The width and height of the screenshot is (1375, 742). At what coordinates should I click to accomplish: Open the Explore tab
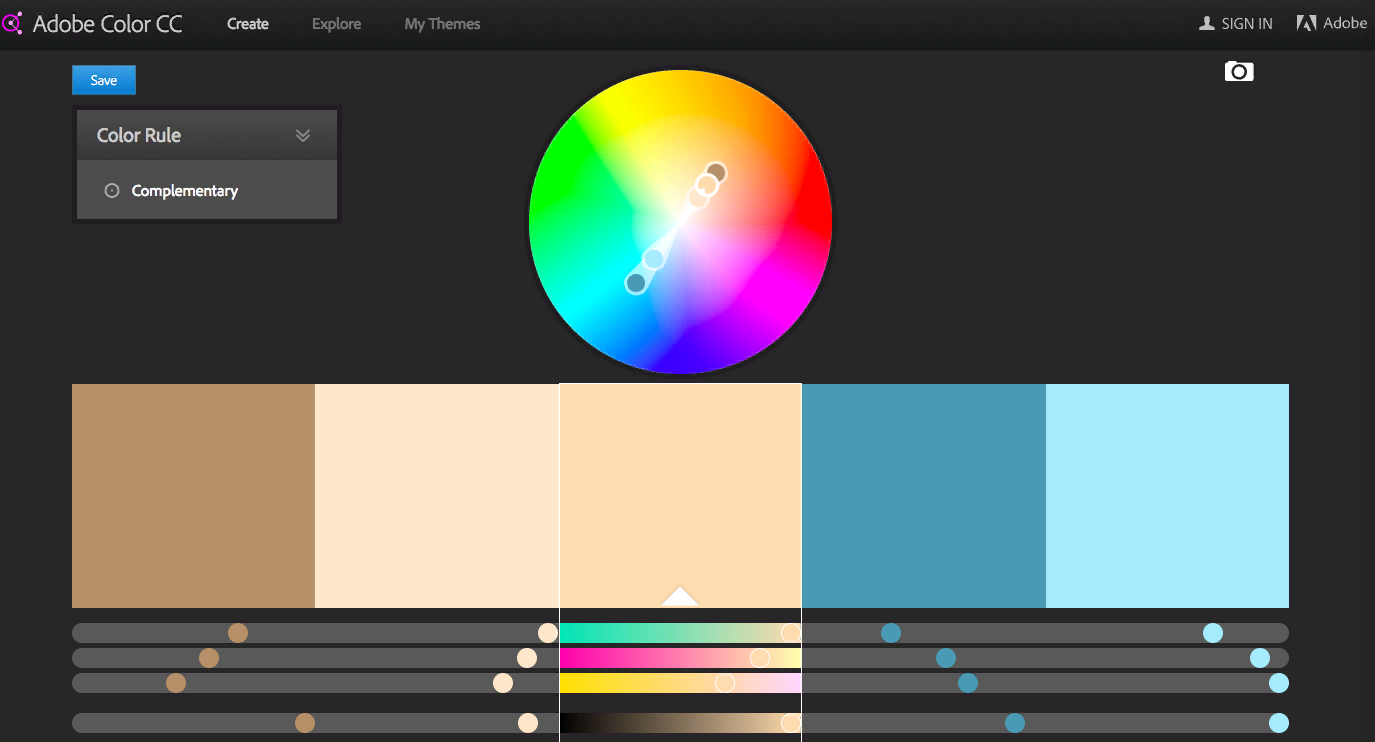(336, 23)
